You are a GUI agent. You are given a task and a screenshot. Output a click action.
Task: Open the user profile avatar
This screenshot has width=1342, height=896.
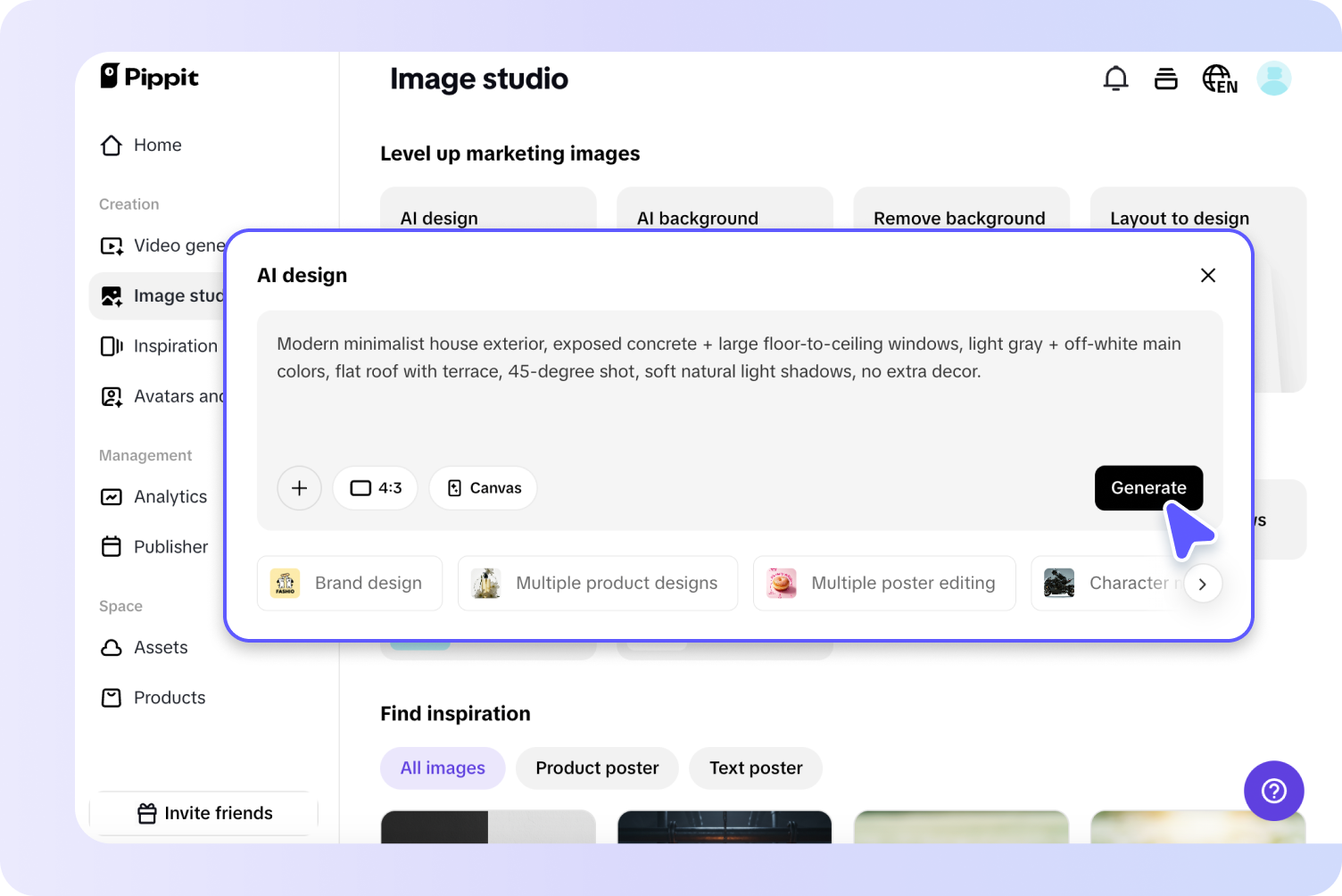[1273, 79]
